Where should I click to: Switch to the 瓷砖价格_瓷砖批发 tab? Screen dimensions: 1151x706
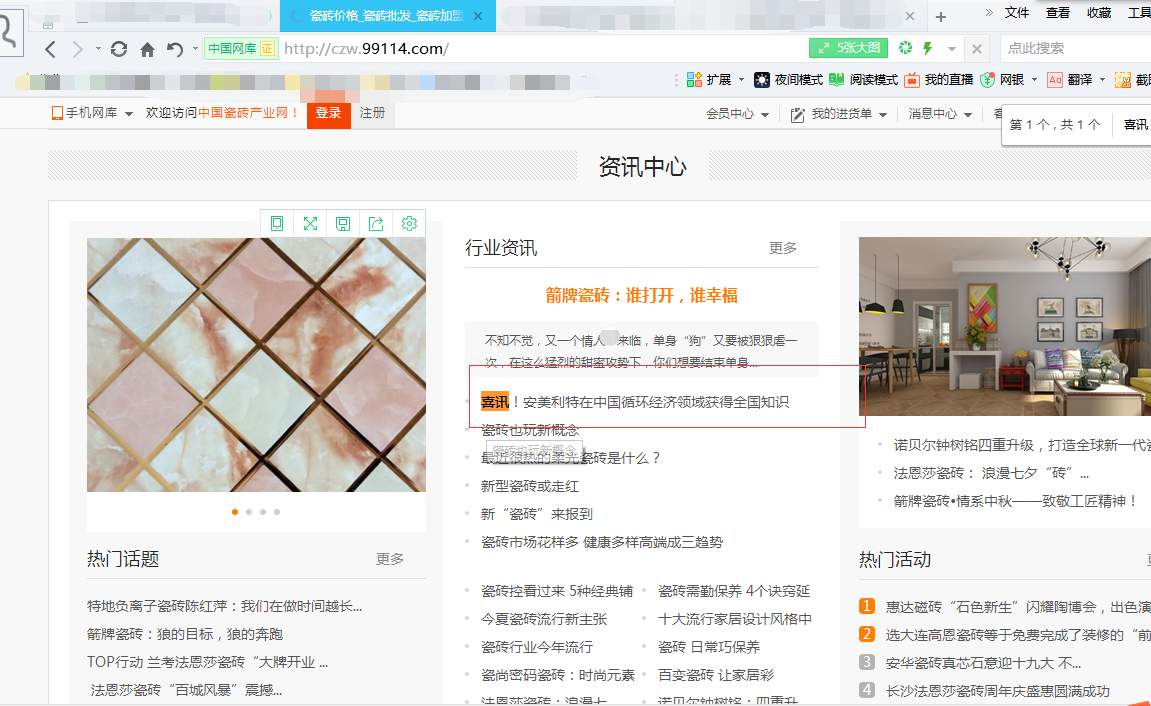click(388, 16)
